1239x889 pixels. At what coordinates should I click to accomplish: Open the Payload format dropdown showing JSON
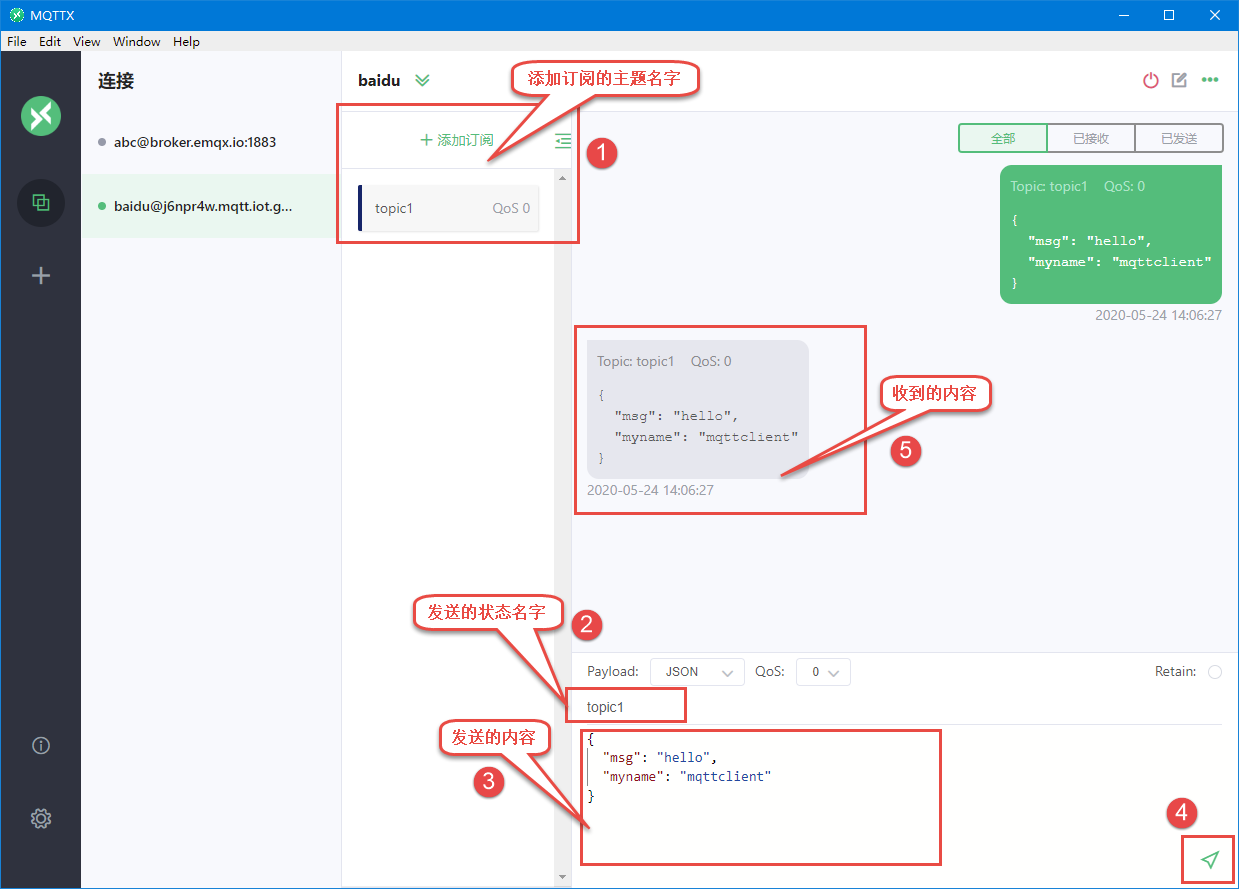click(697, 671)
